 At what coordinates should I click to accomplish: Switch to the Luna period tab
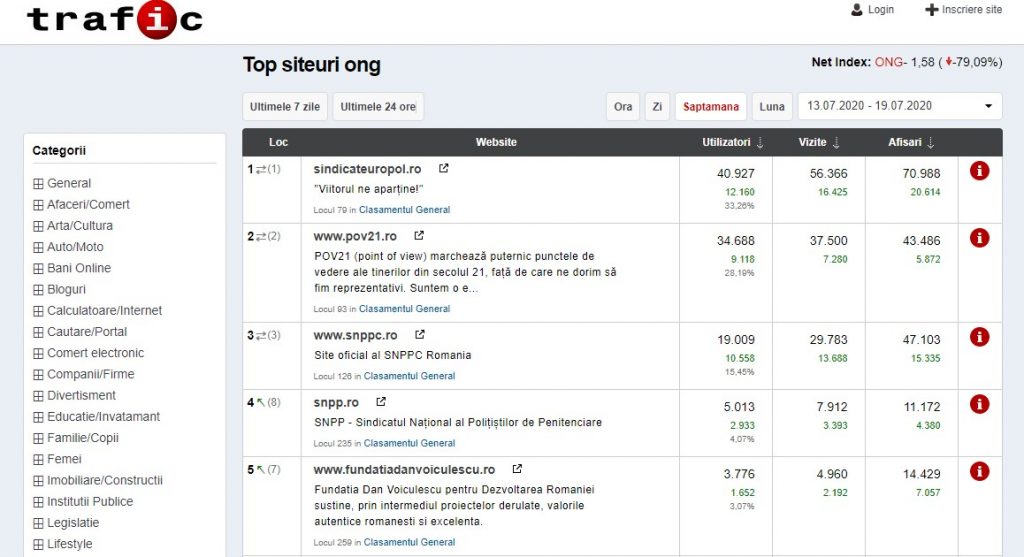point(771,106)
